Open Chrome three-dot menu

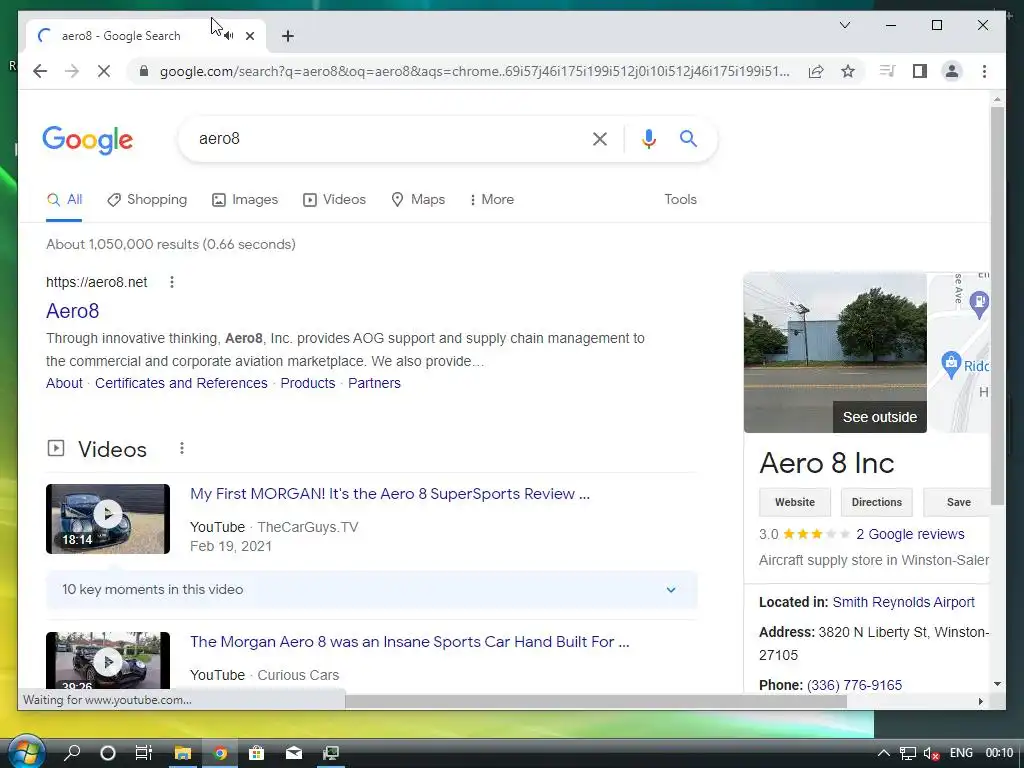coord(984,71)
